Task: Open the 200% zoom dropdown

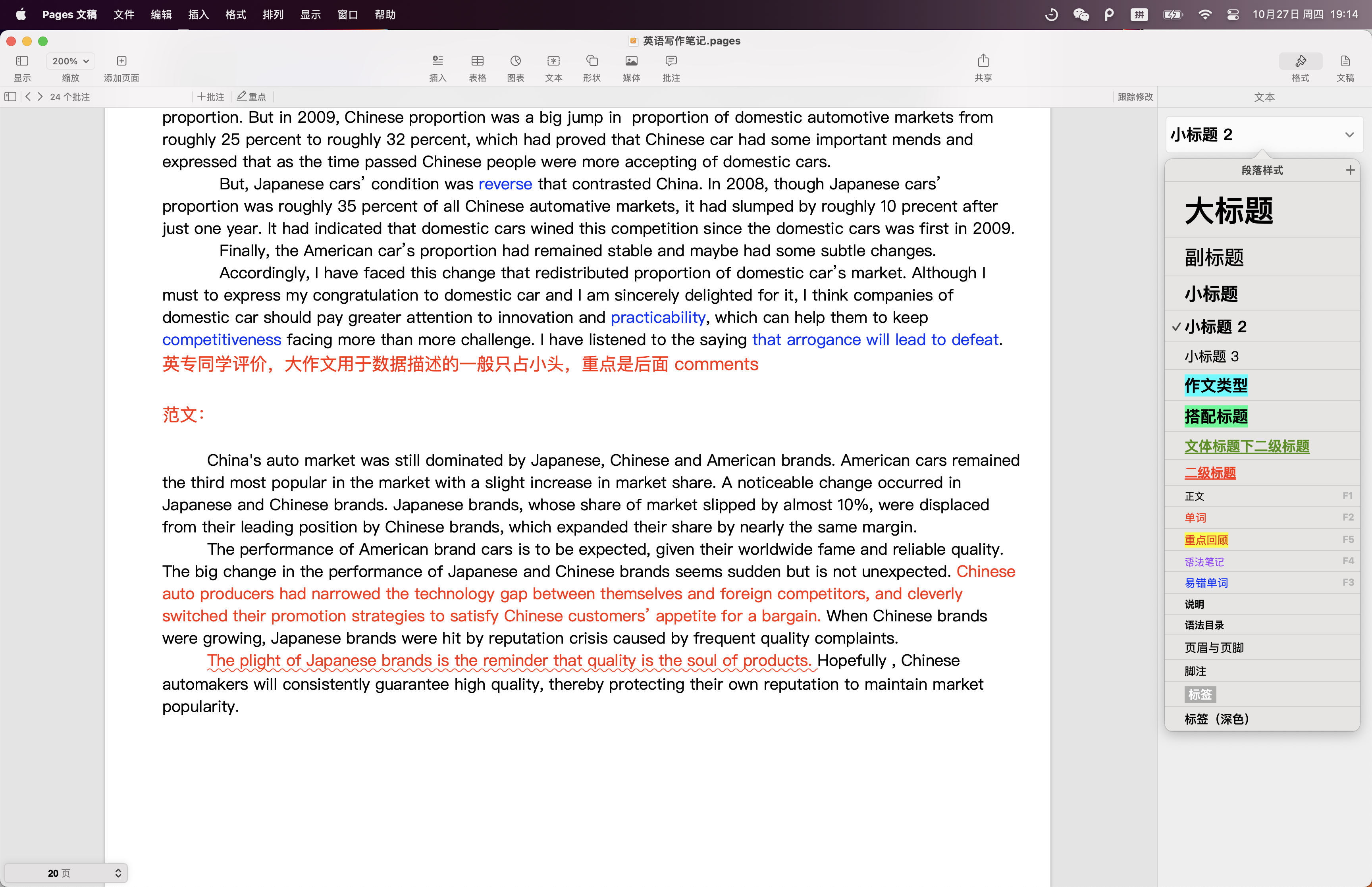Action: (x=70, y=61)
